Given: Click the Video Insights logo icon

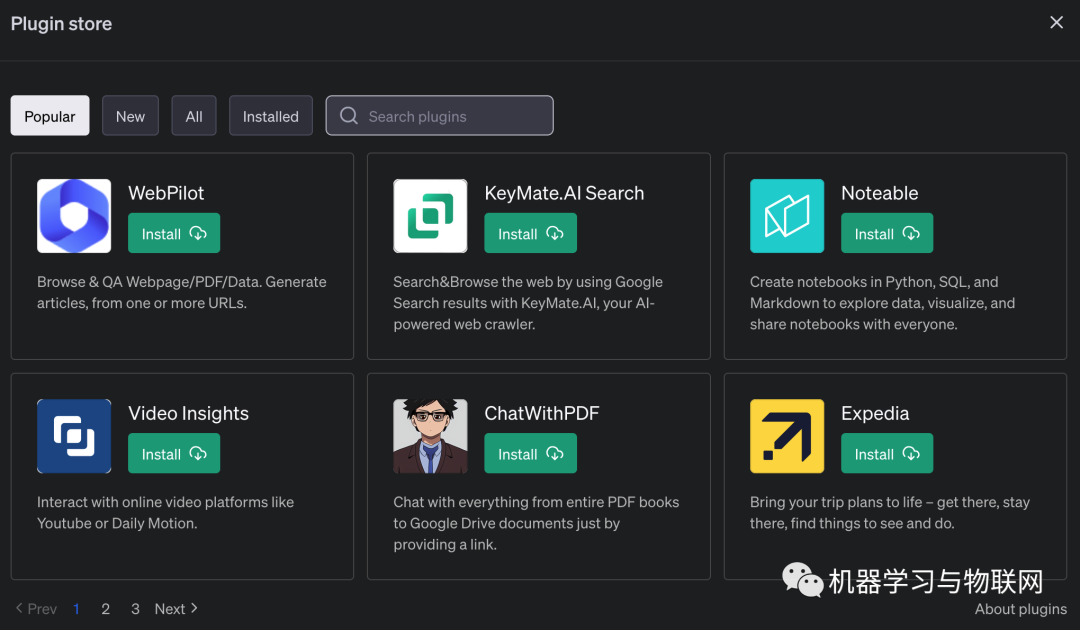Looking at the screenshot, I should tap(74, 436).
